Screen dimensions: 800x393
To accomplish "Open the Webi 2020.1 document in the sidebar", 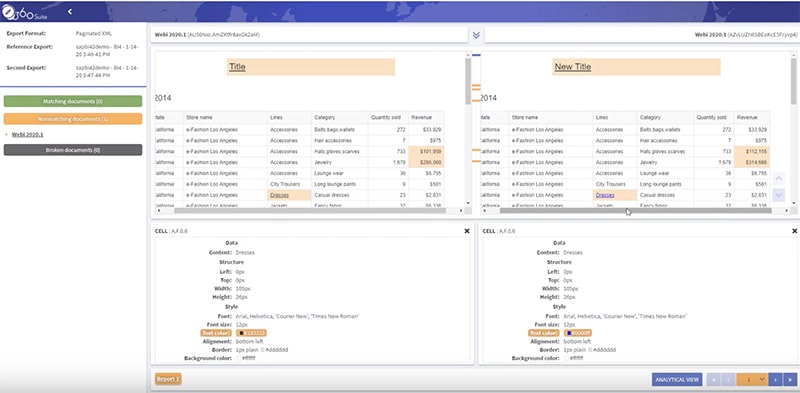I will [x=28, y=135].
